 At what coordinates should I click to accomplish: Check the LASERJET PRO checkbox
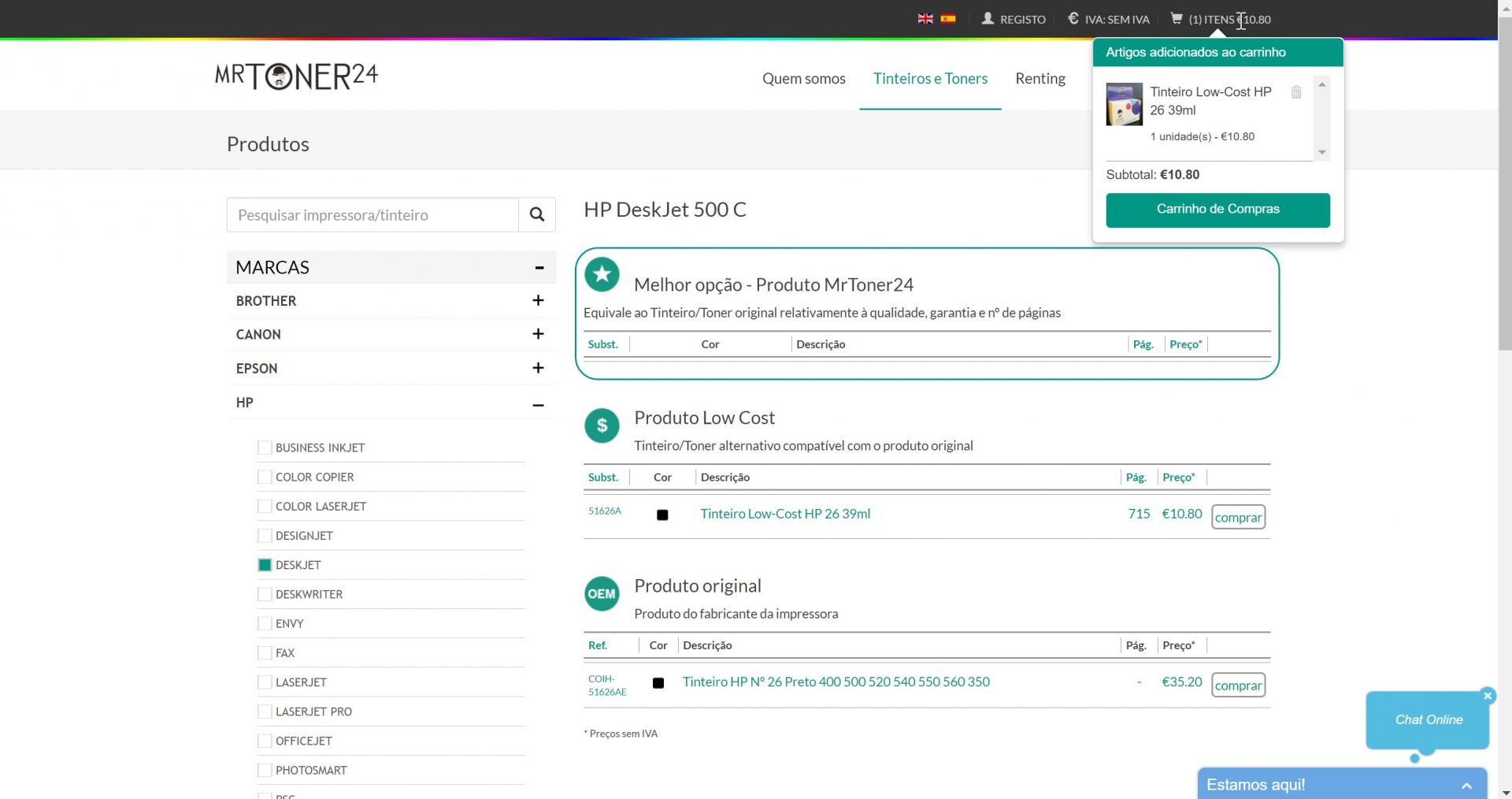tap(265, 712)
